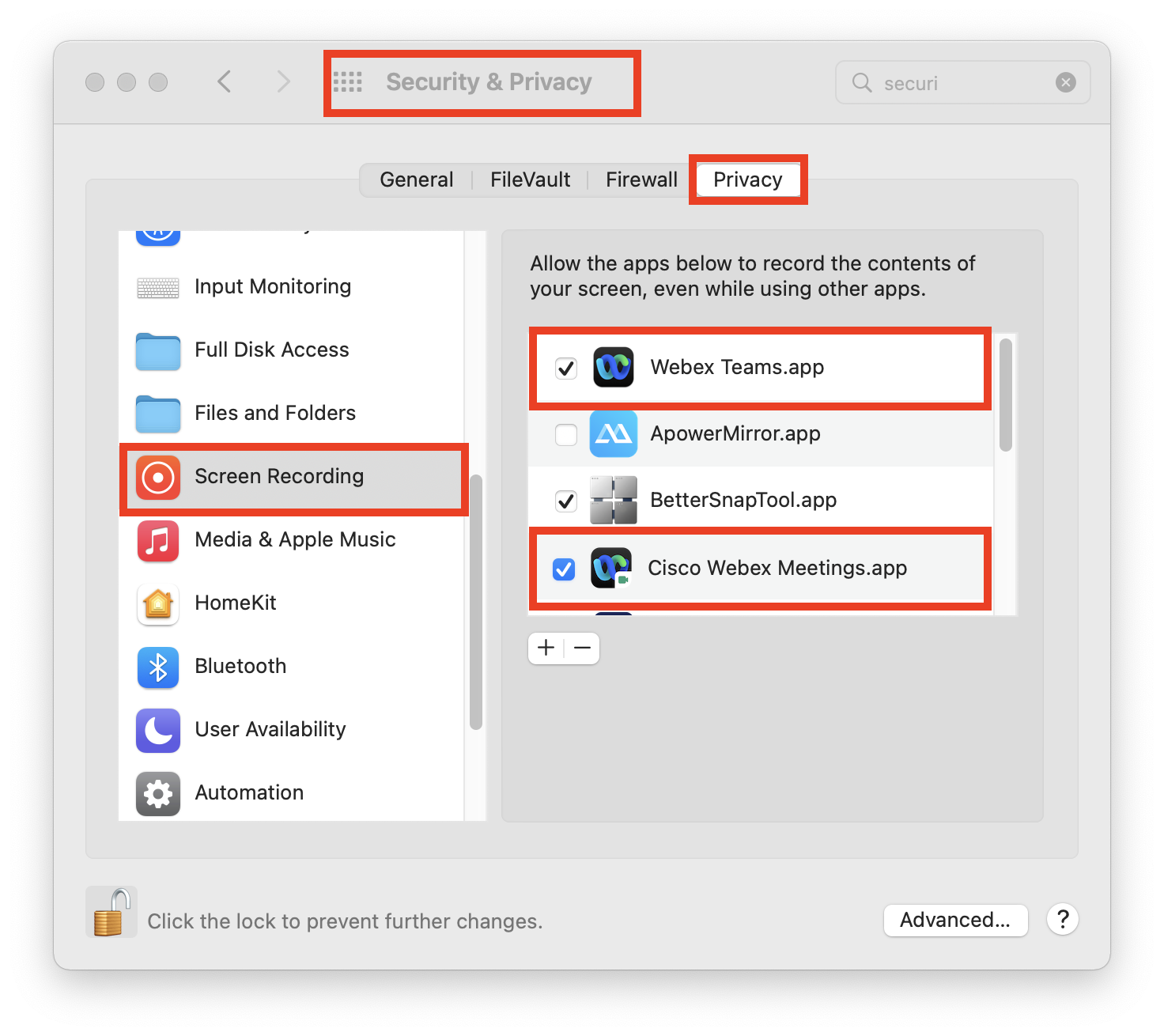Click the Screen Recording red icon
The height and width of the screenshot is (1036, 1164).
click(158, 477)
